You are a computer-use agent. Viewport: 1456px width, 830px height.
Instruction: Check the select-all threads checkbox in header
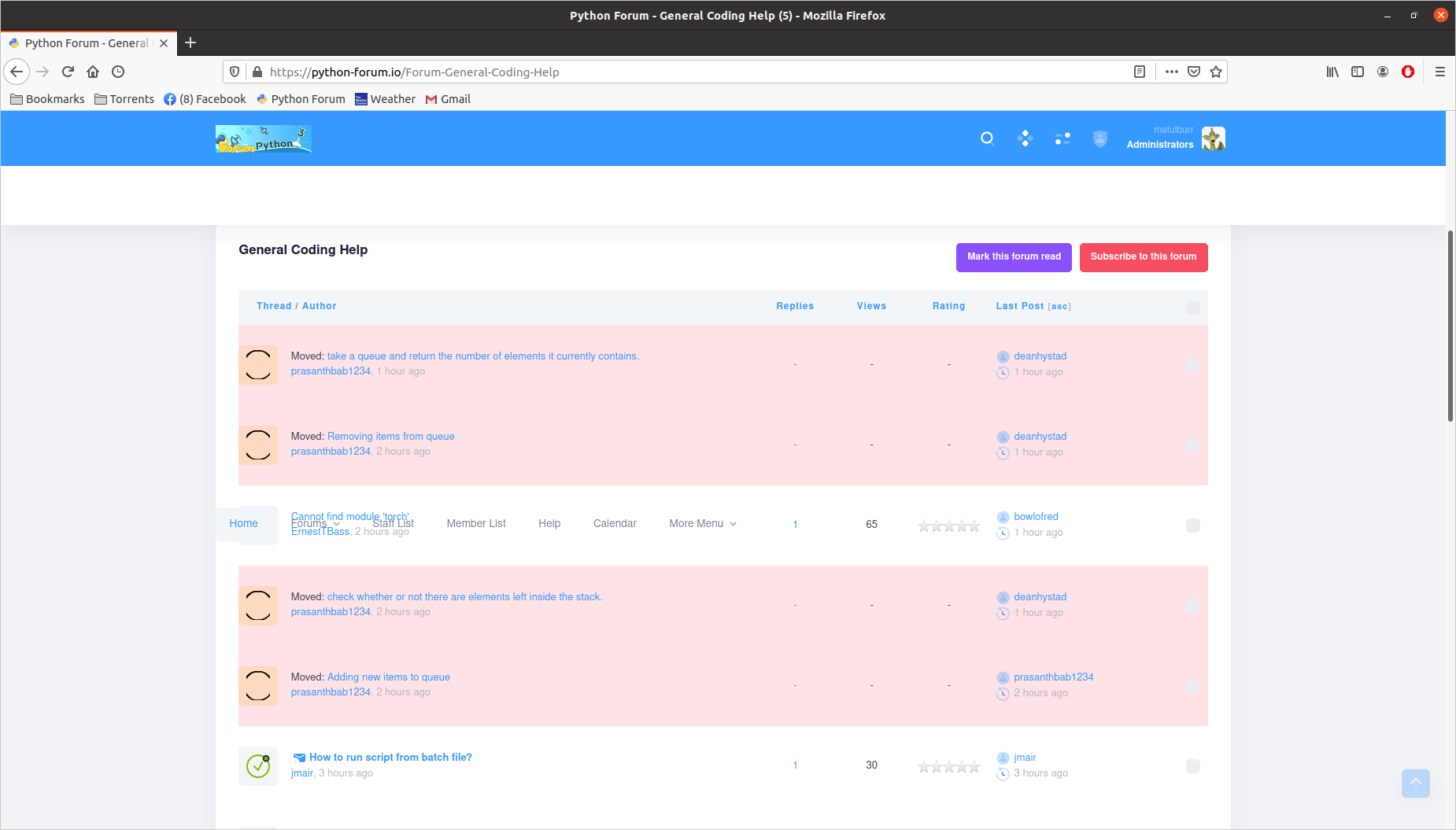click(x=1193, y=307)
